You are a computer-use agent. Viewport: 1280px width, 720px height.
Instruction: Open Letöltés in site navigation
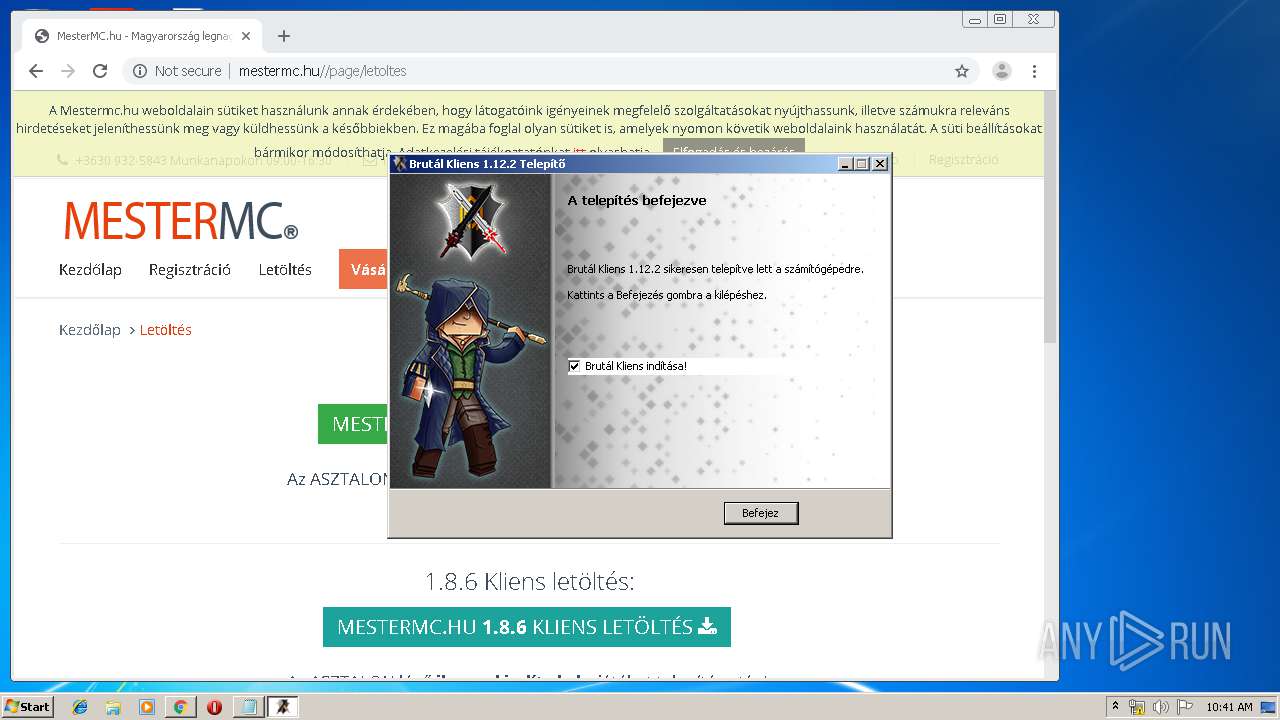[x=285, y=270]
